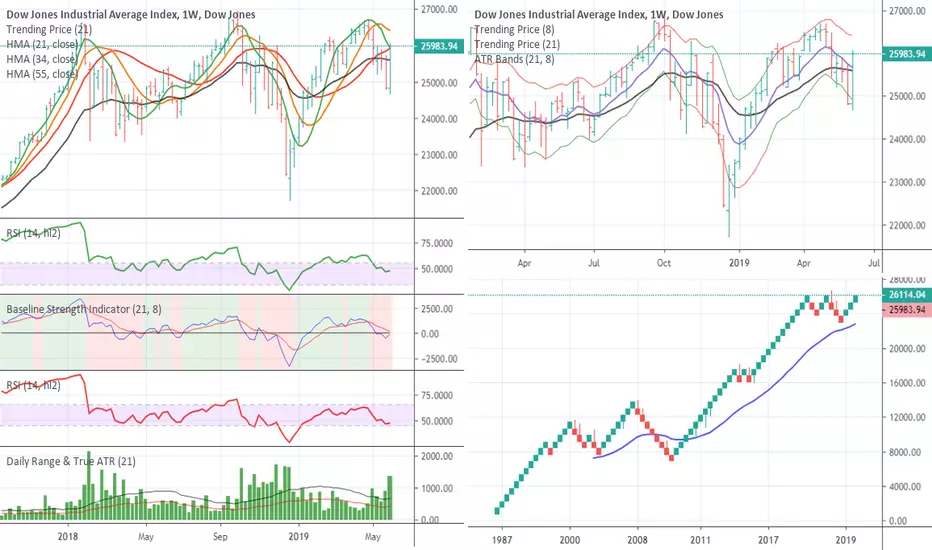Screen dimensions: 932x550
Task: Click the 27000.00 level on left price scale
Action: point(437,10)
